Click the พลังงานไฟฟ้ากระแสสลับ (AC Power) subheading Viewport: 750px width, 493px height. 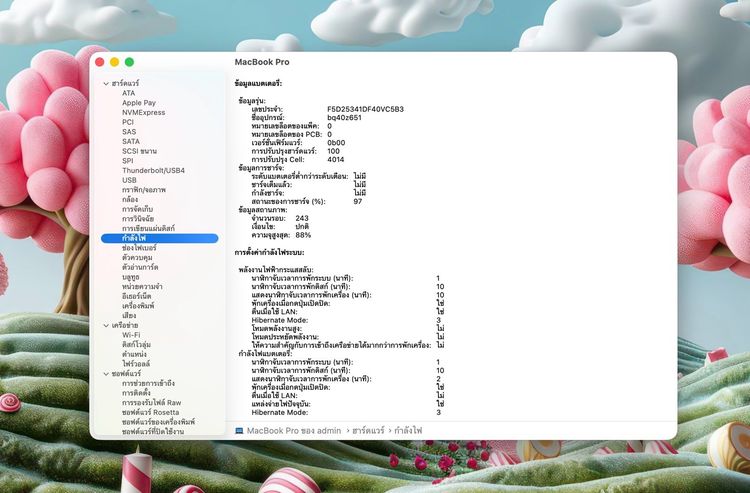tap(276, 270)
